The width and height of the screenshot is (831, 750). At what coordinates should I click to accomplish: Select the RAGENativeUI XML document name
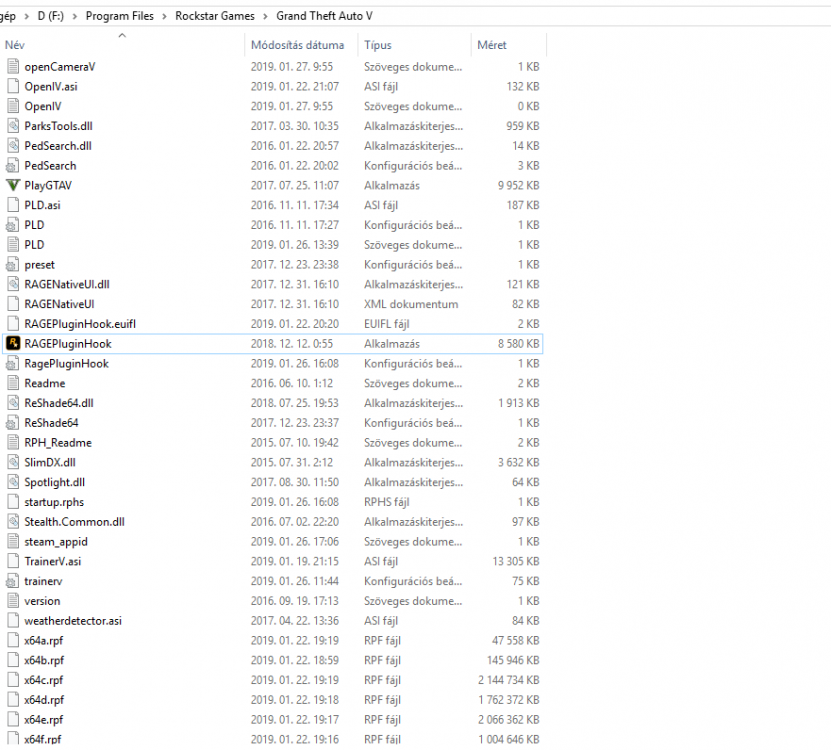[59, 304]
